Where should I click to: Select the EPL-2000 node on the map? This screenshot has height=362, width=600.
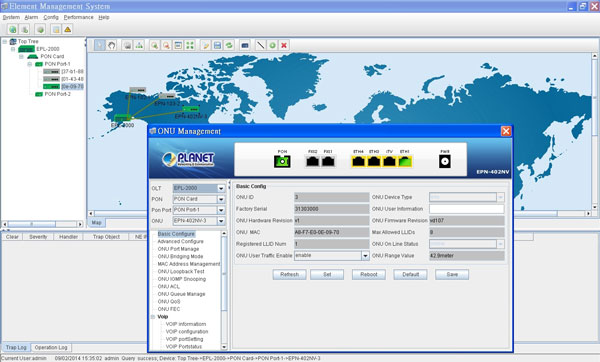[x=122, y=118]
